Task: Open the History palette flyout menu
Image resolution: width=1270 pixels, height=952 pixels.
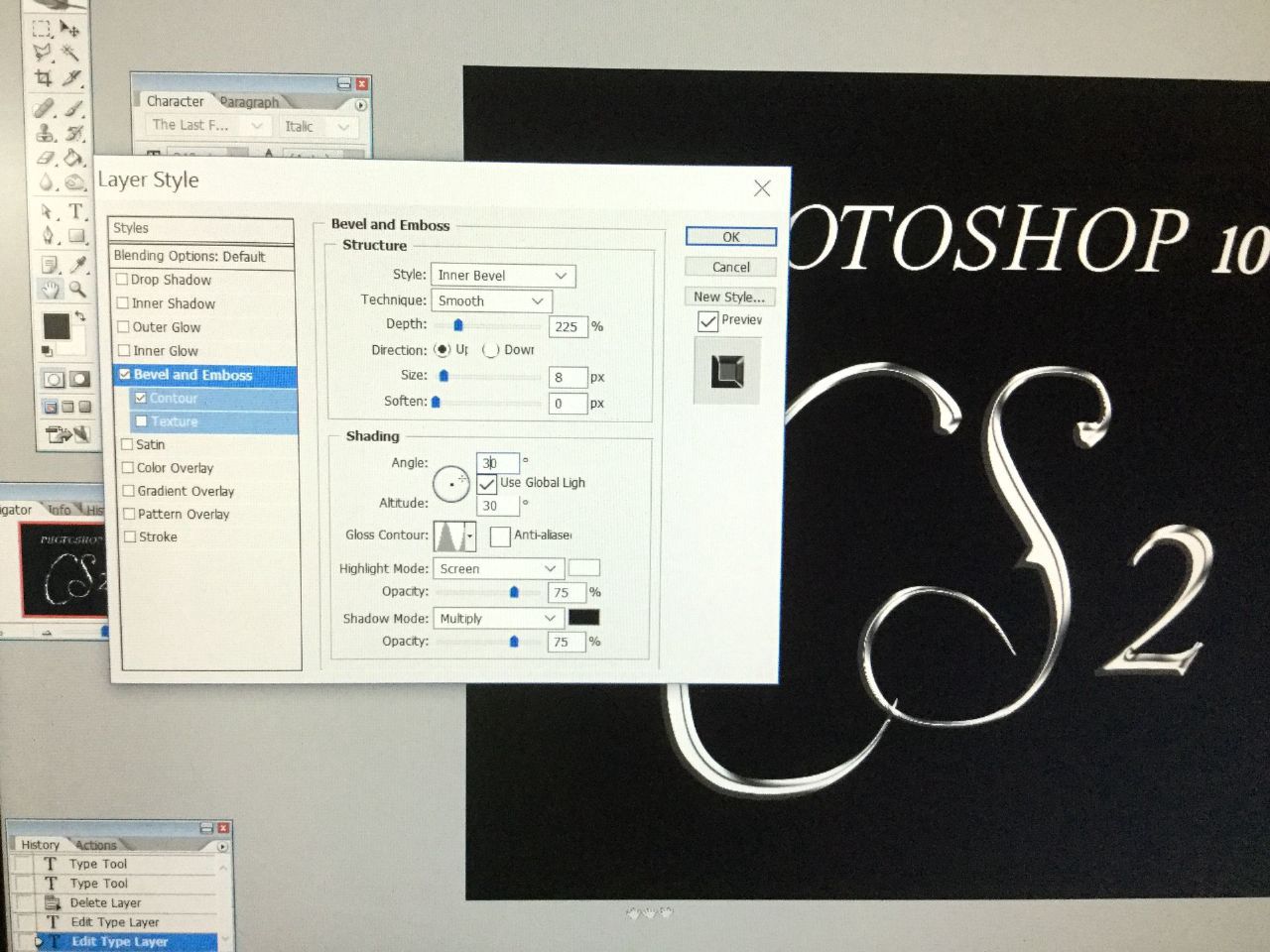Action: click(222, 847)
